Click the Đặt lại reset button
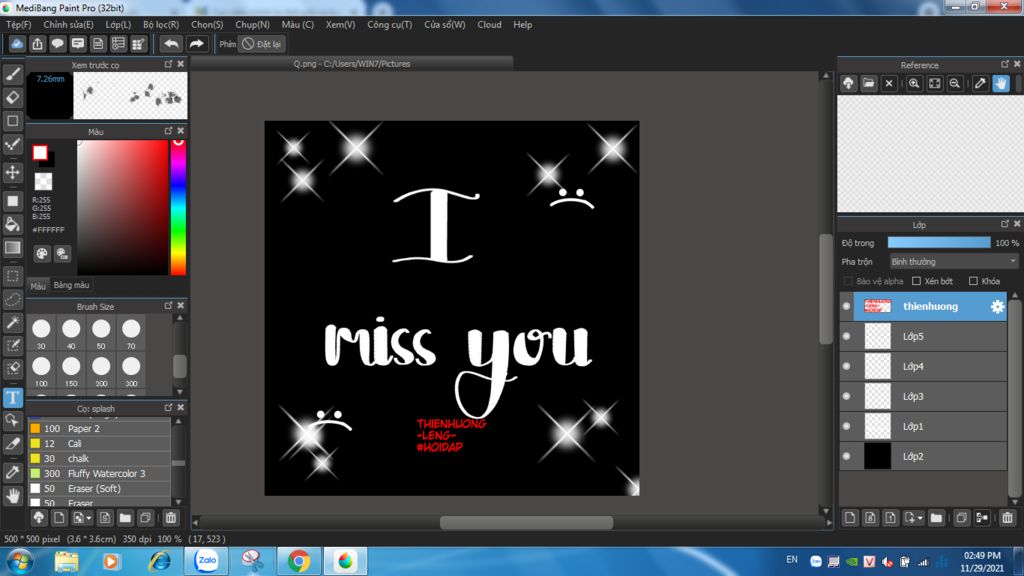Image resolution: width=1024 pixels, height=576 pixels. click(261, 44)
